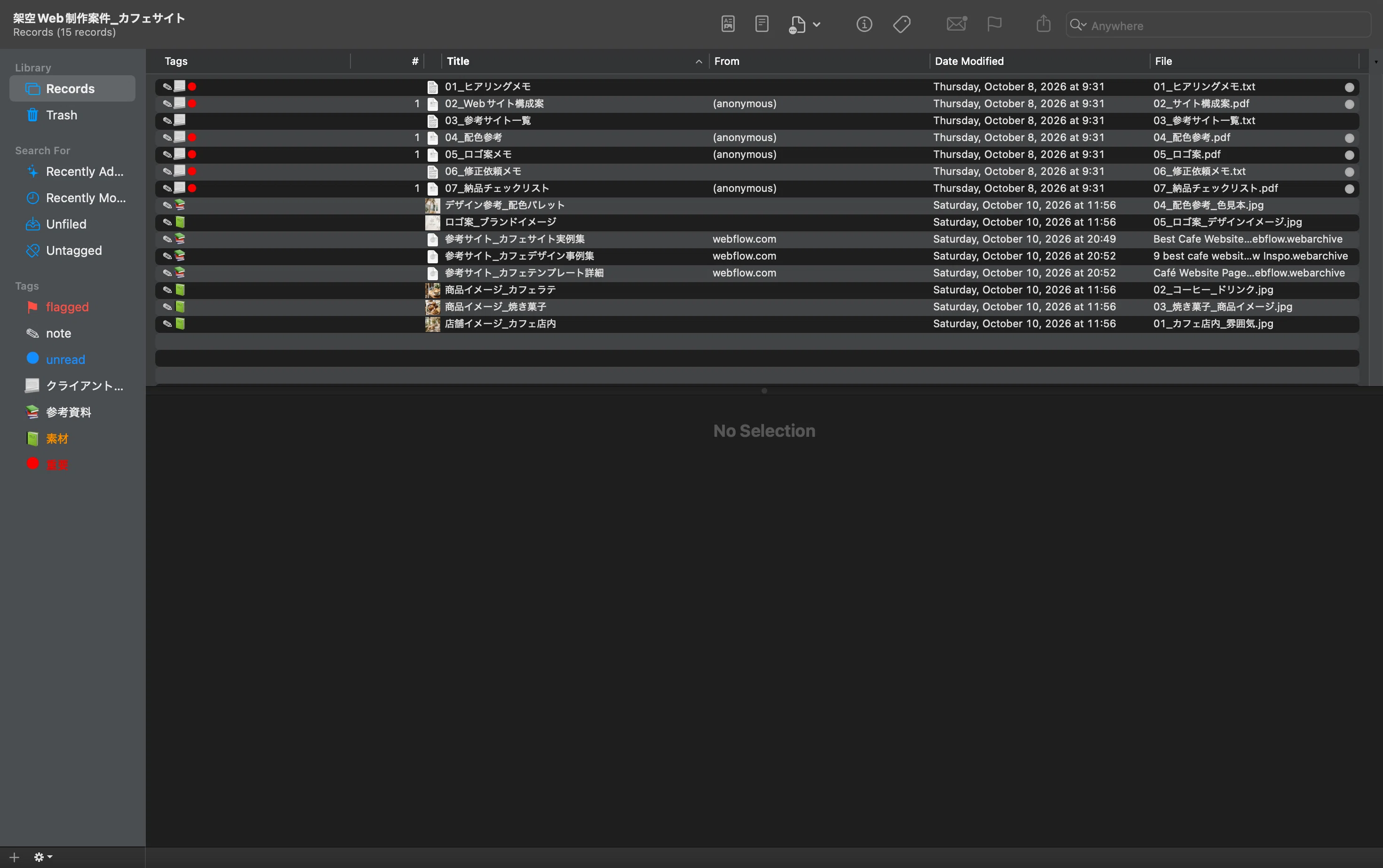Open the Info inspector
Viewport: 1383px width, 868px height.
[x=864, y=24]
